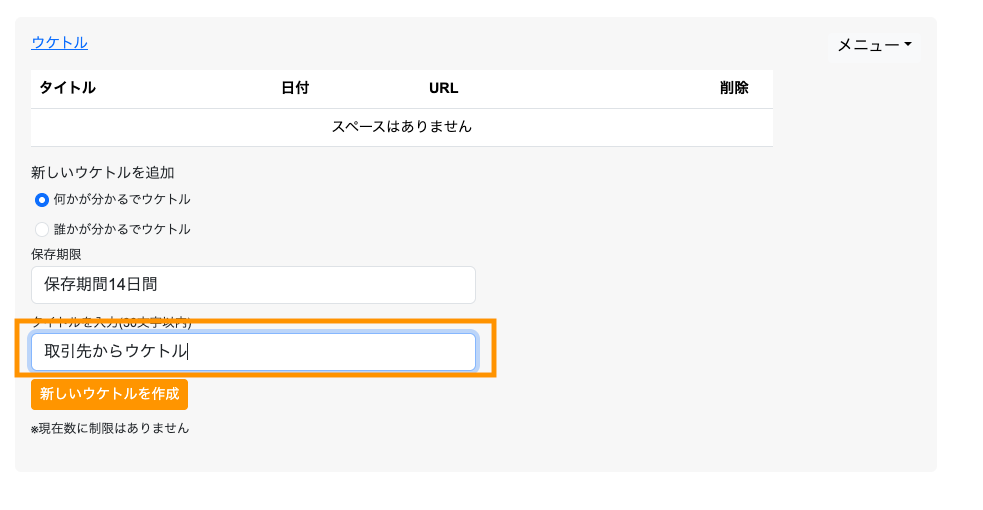Select the 何かが分かるでウケトル radio button
The height and width of the screenshot is (510, 983).
tap(42, 200)
